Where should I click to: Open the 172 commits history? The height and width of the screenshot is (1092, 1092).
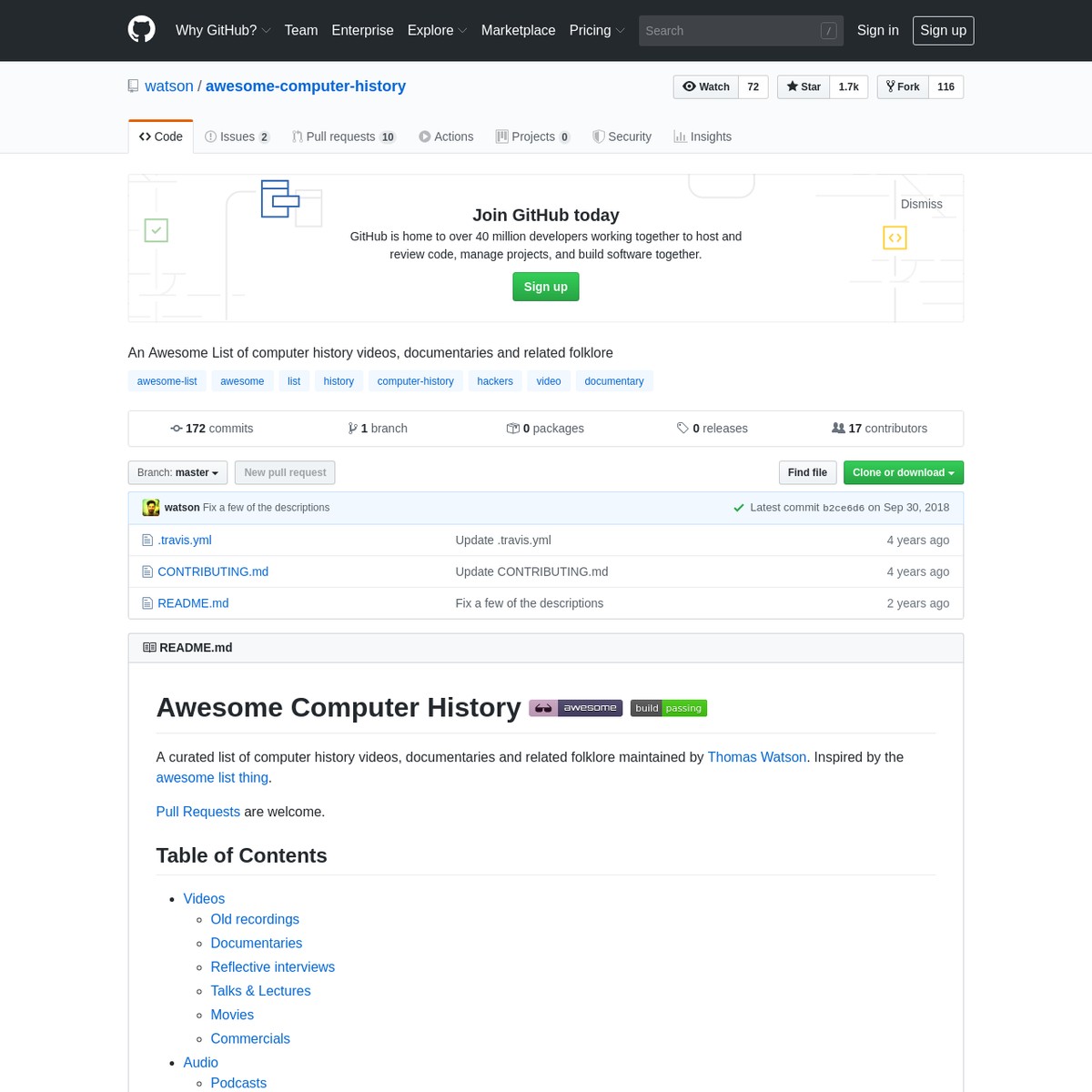[212, 429]
